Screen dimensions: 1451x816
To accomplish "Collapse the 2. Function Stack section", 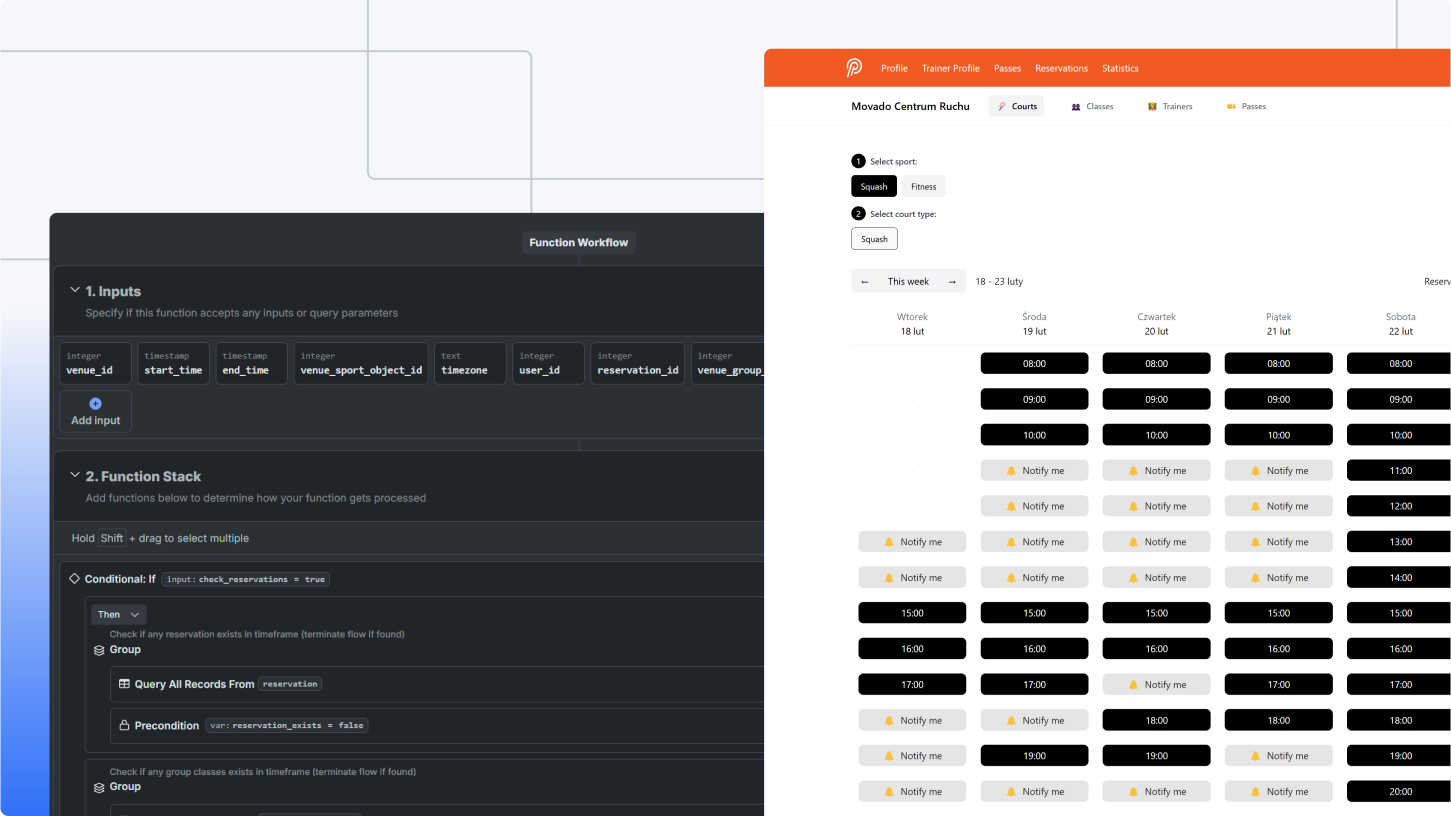I will (x=74, y=476).
